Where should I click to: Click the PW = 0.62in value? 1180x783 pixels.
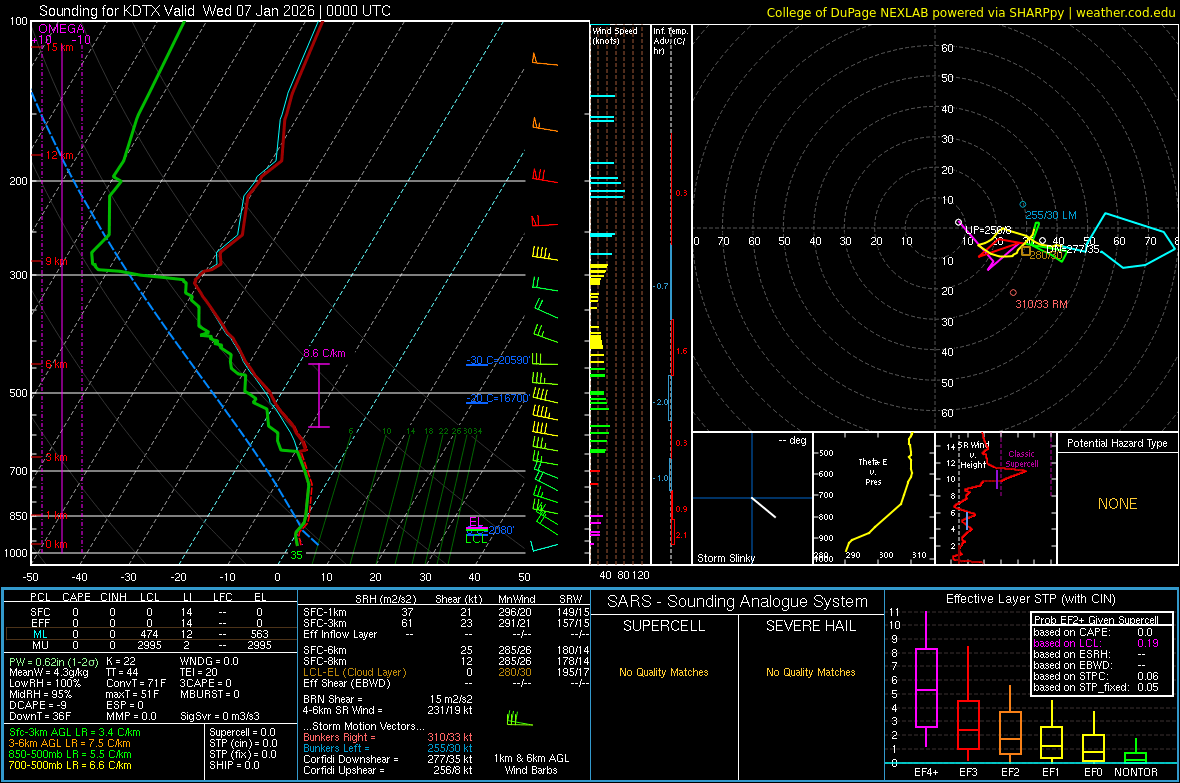55,661
